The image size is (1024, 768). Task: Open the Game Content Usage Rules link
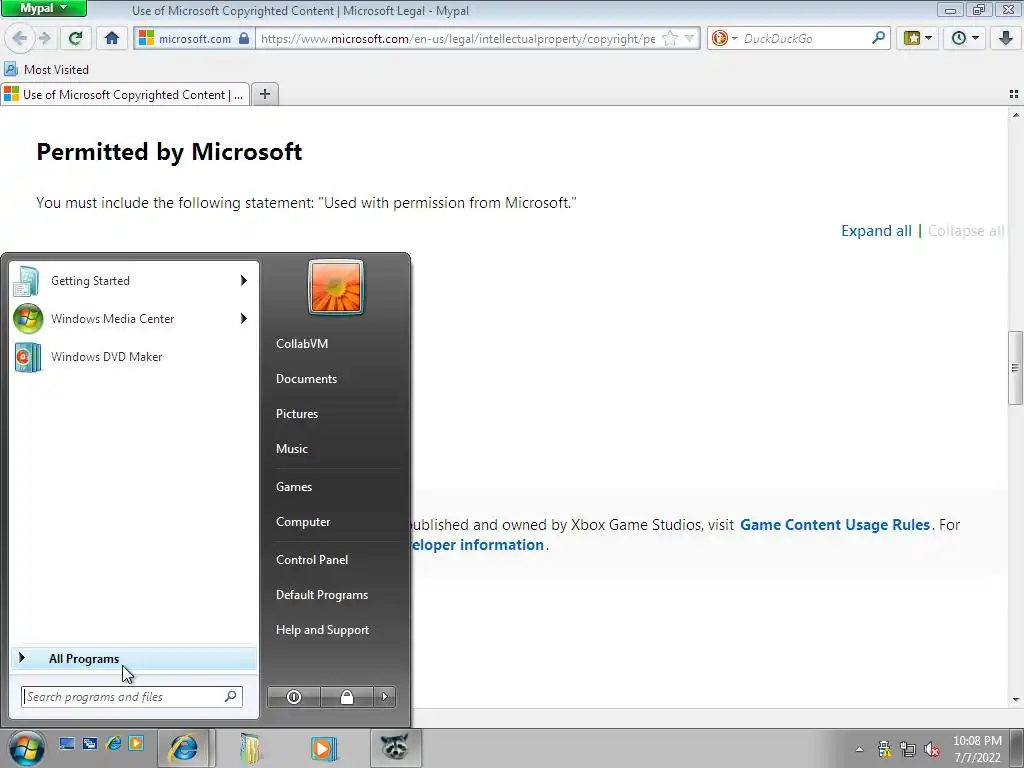(x=835, y=524)
